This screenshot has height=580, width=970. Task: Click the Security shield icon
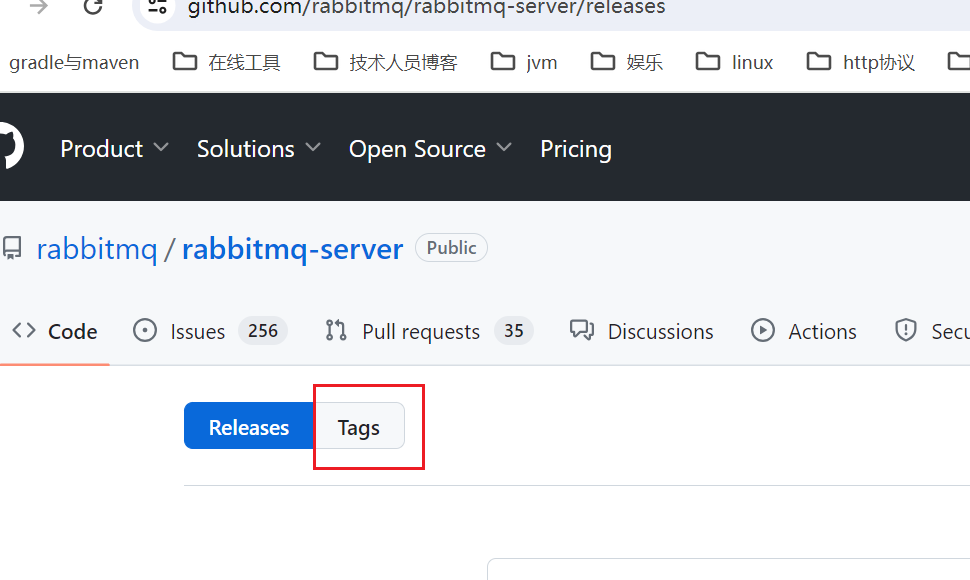[906, 330]
